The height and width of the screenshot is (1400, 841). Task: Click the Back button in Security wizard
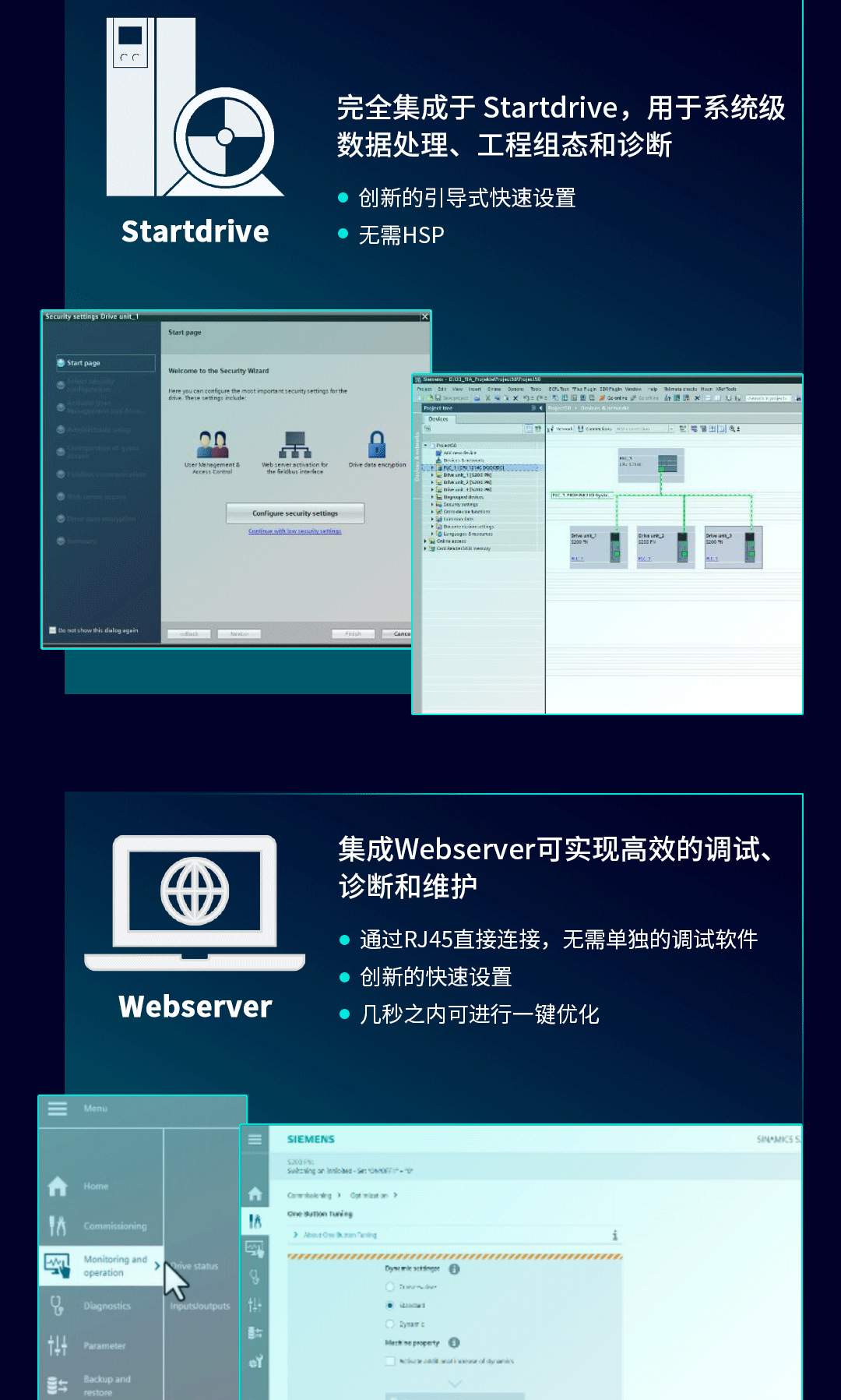click(189, 634)
